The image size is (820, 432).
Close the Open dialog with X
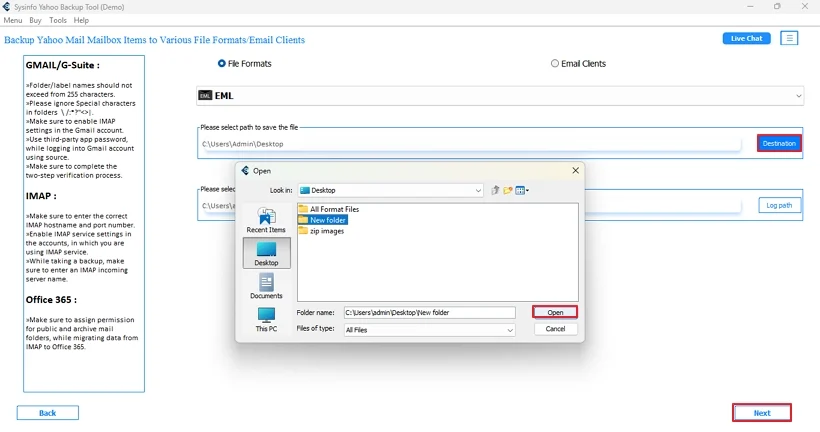coord(575,170)
